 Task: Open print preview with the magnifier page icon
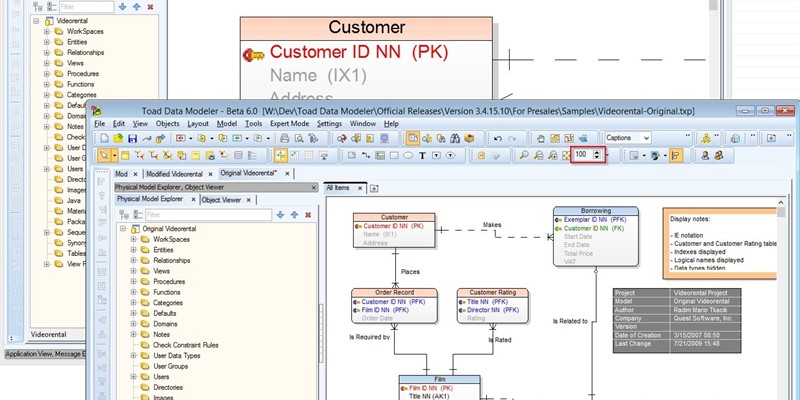point(299,138)
